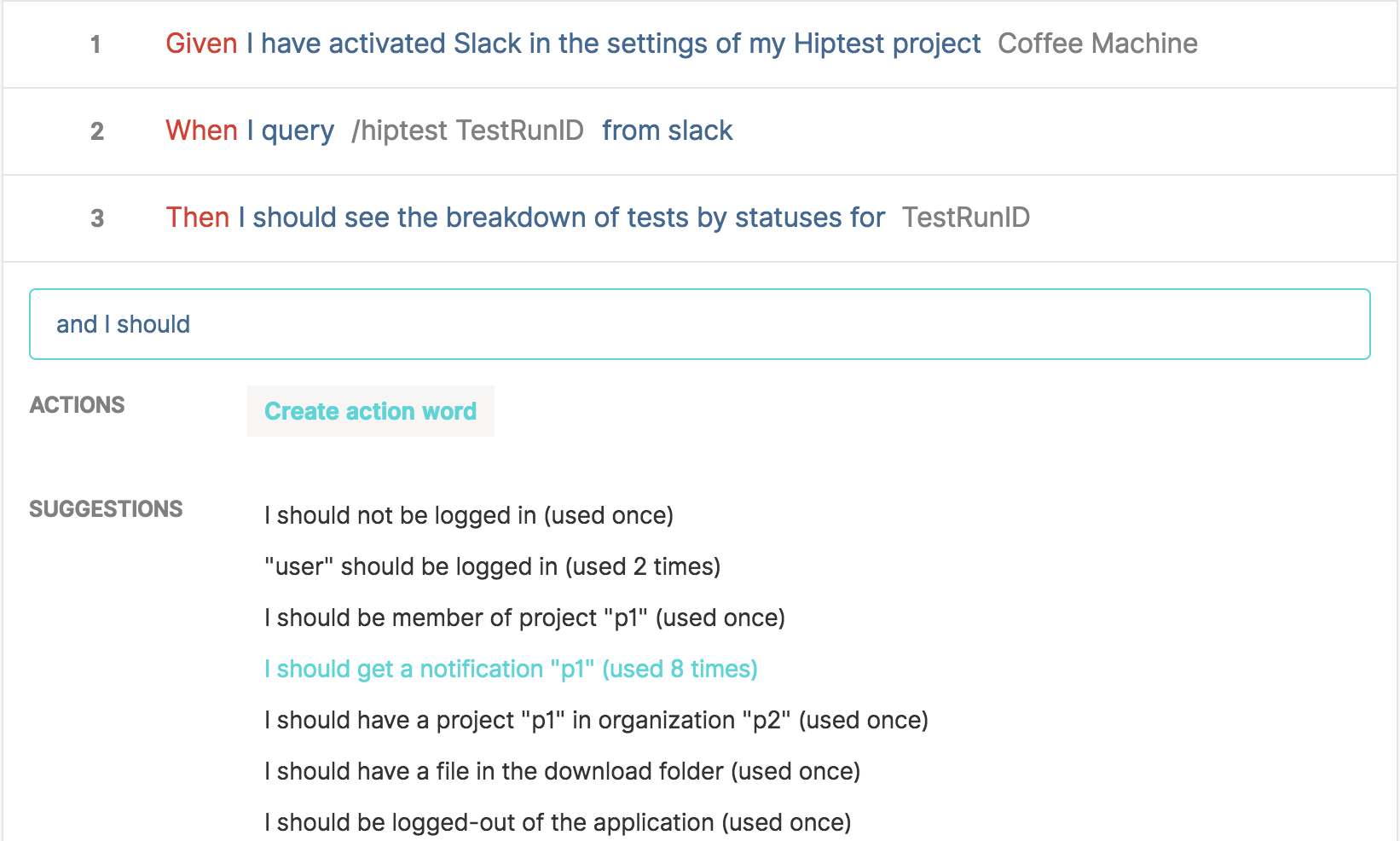The width and height of the screenshot is (1400, 841).
Task: Click the 'When I query' text in step 2
Action: (250, 130)
